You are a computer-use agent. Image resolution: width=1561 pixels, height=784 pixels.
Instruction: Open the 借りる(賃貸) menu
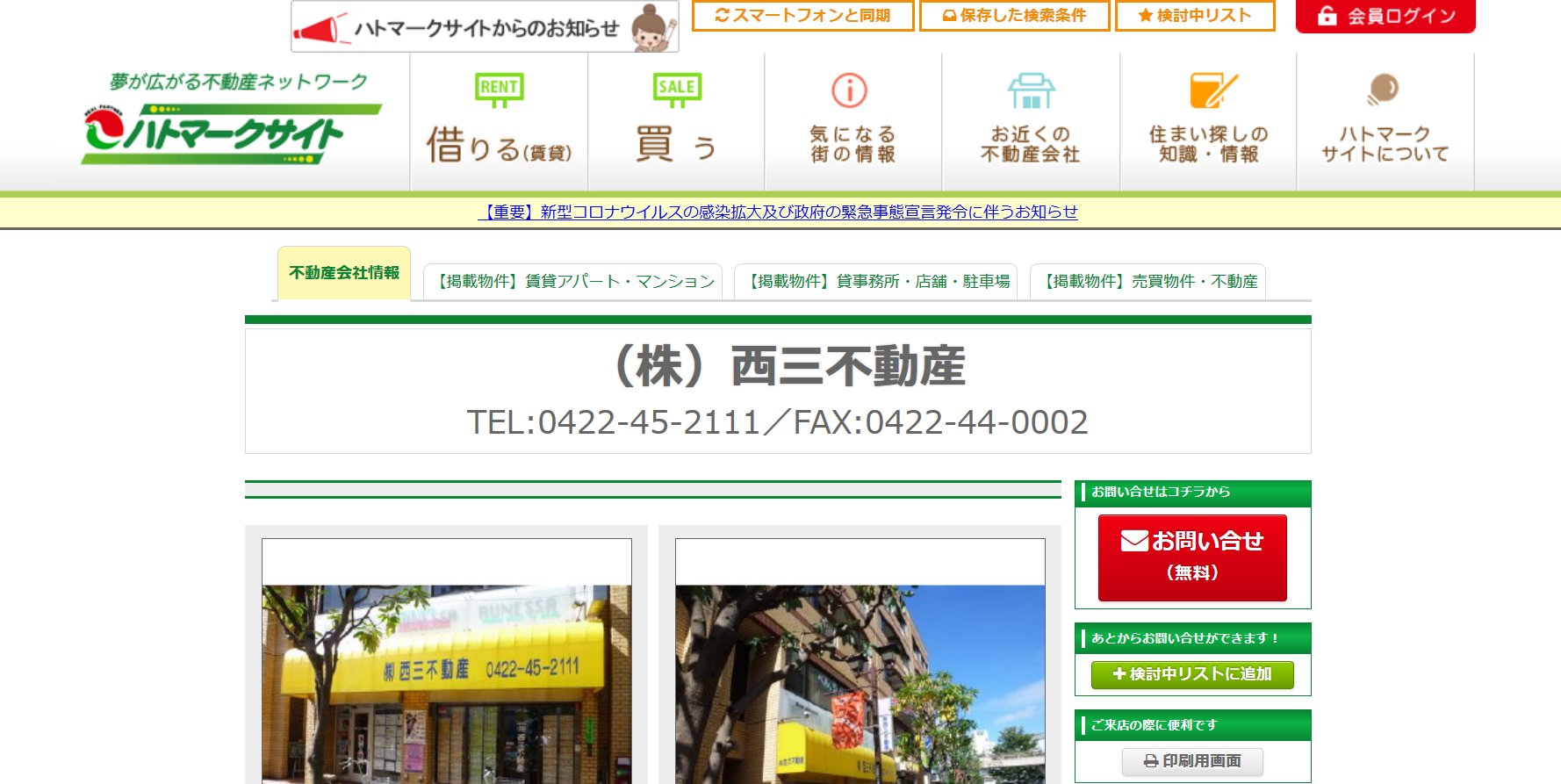pos(499,122)
